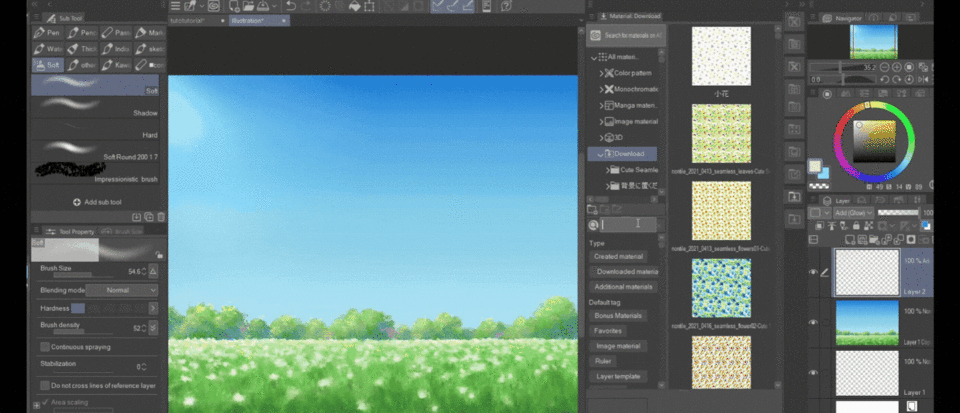
Task: Filter by Favorites tag
Action: click(x=608, y=331)
